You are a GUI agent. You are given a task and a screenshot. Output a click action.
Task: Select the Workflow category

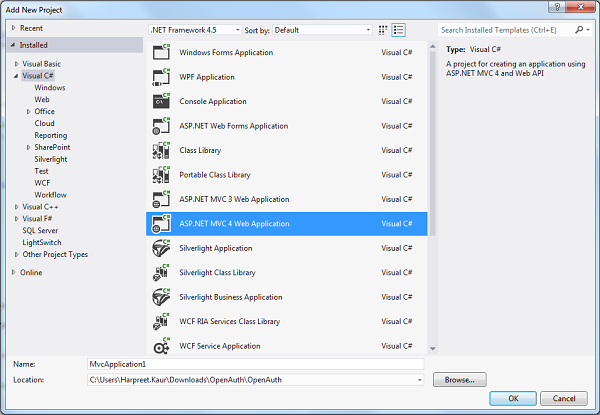click(50, 195)
